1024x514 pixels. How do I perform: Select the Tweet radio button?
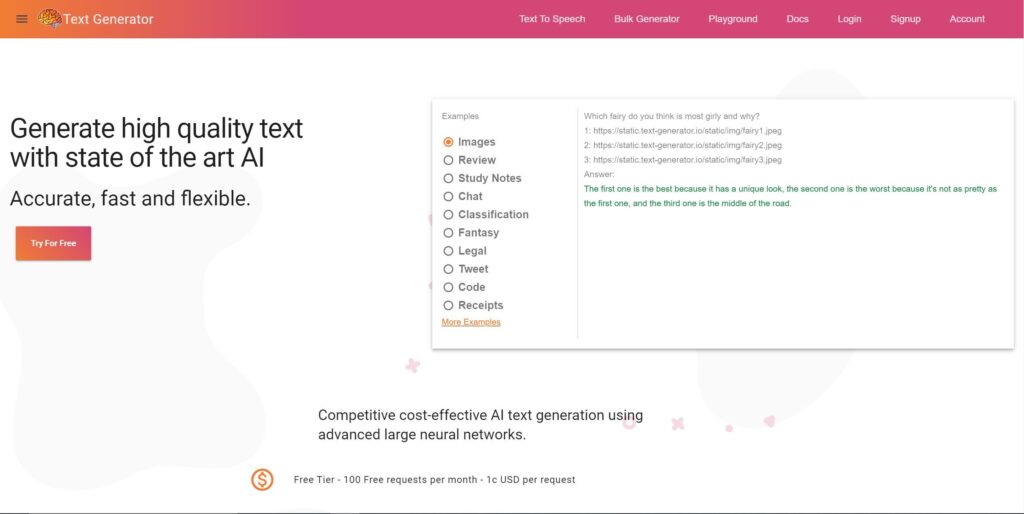pos(448,269)
